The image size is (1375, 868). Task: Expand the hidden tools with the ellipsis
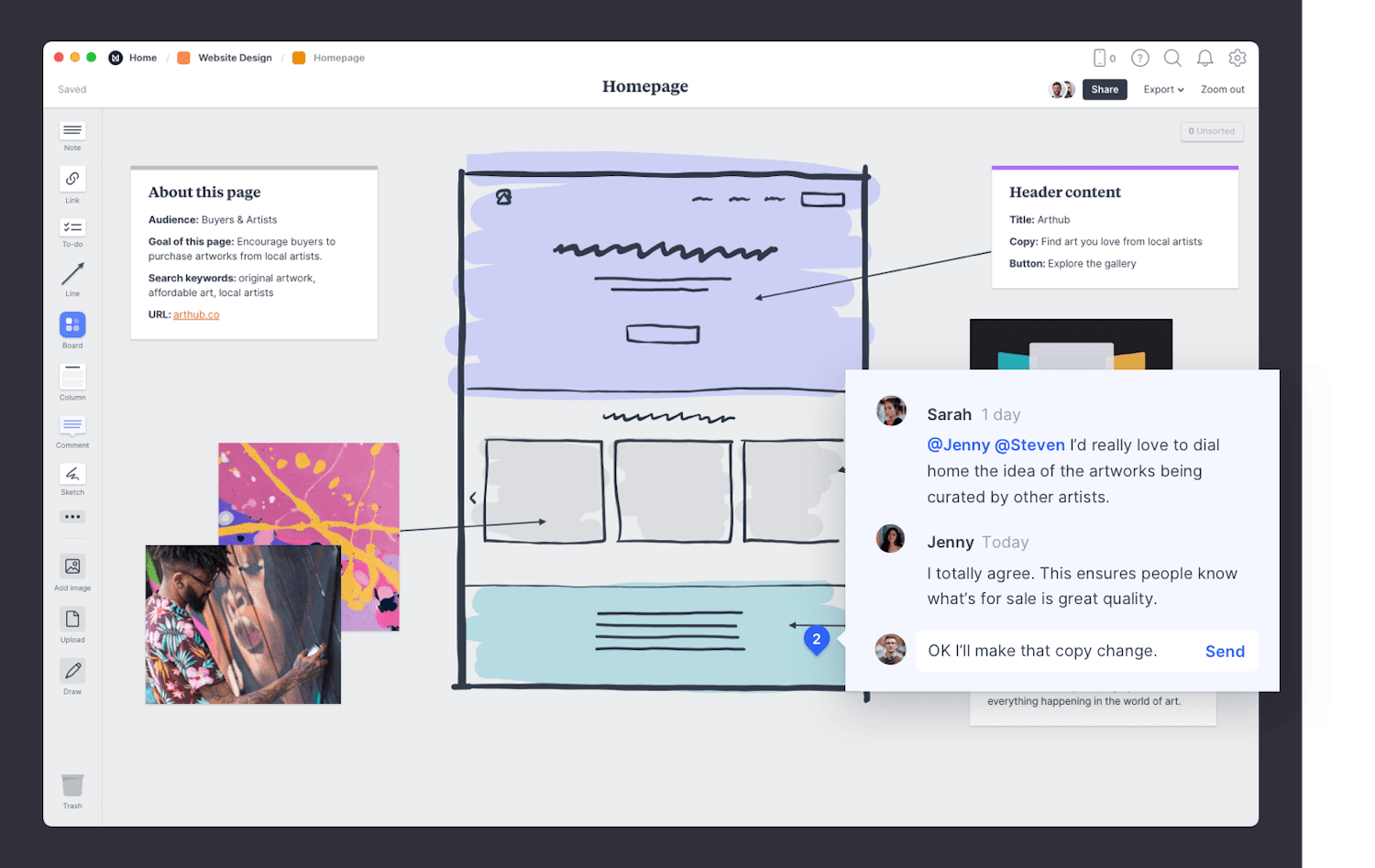(71, 516)
